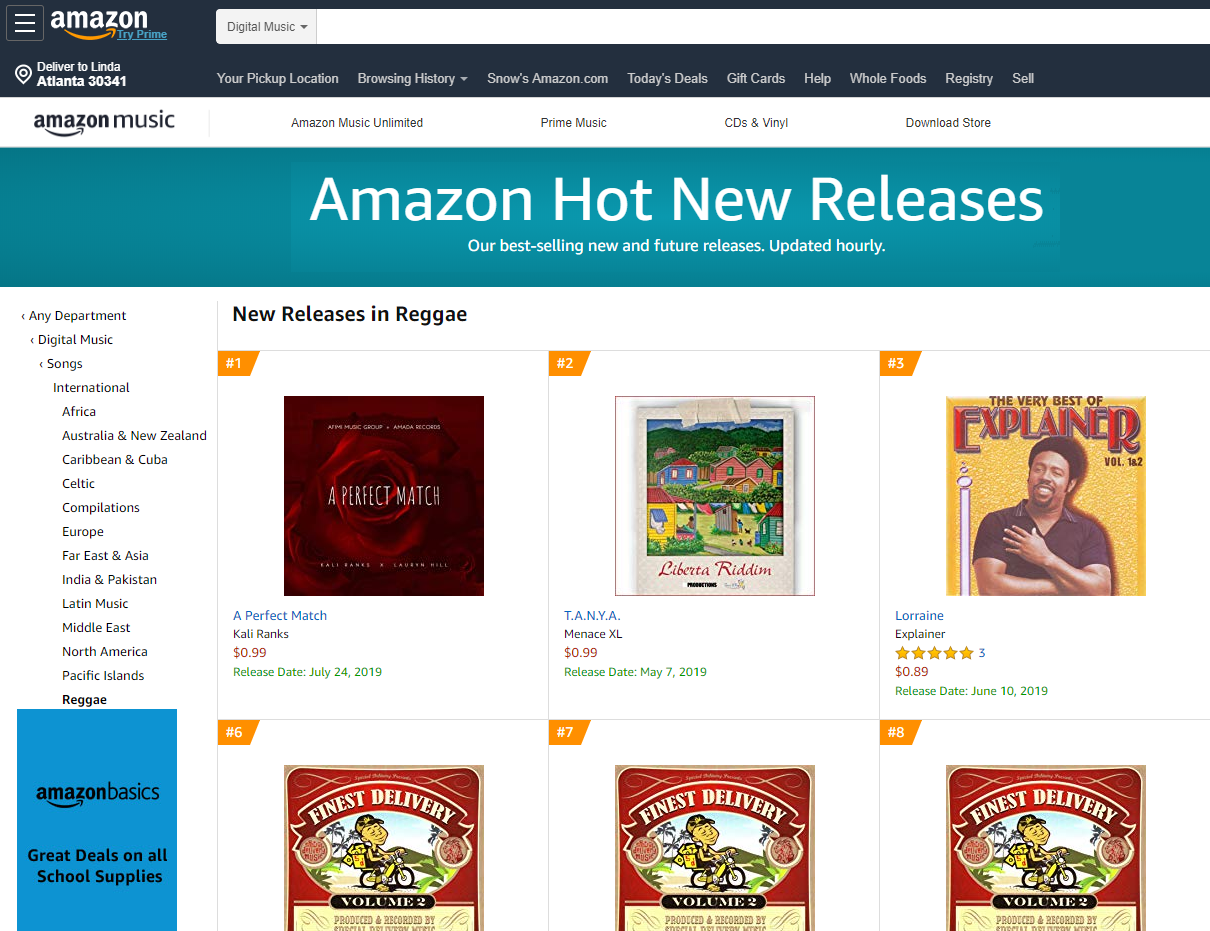Click the Try Prime link

tap(141, 34)
